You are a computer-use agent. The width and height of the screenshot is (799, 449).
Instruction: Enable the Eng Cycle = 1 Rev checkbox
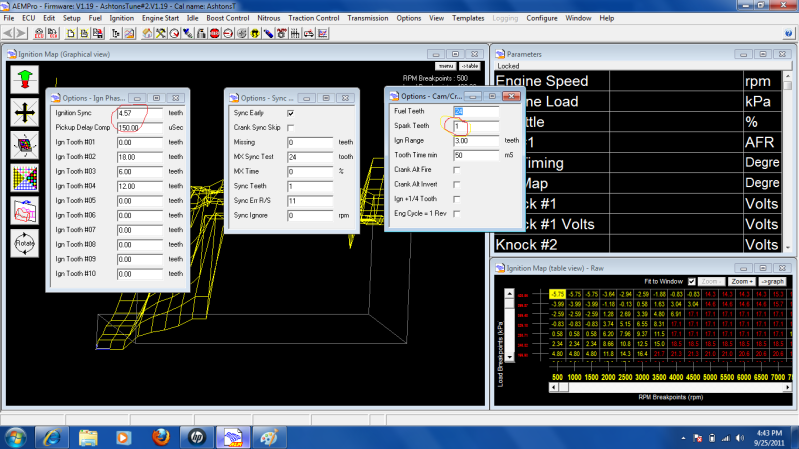[457, 215]
